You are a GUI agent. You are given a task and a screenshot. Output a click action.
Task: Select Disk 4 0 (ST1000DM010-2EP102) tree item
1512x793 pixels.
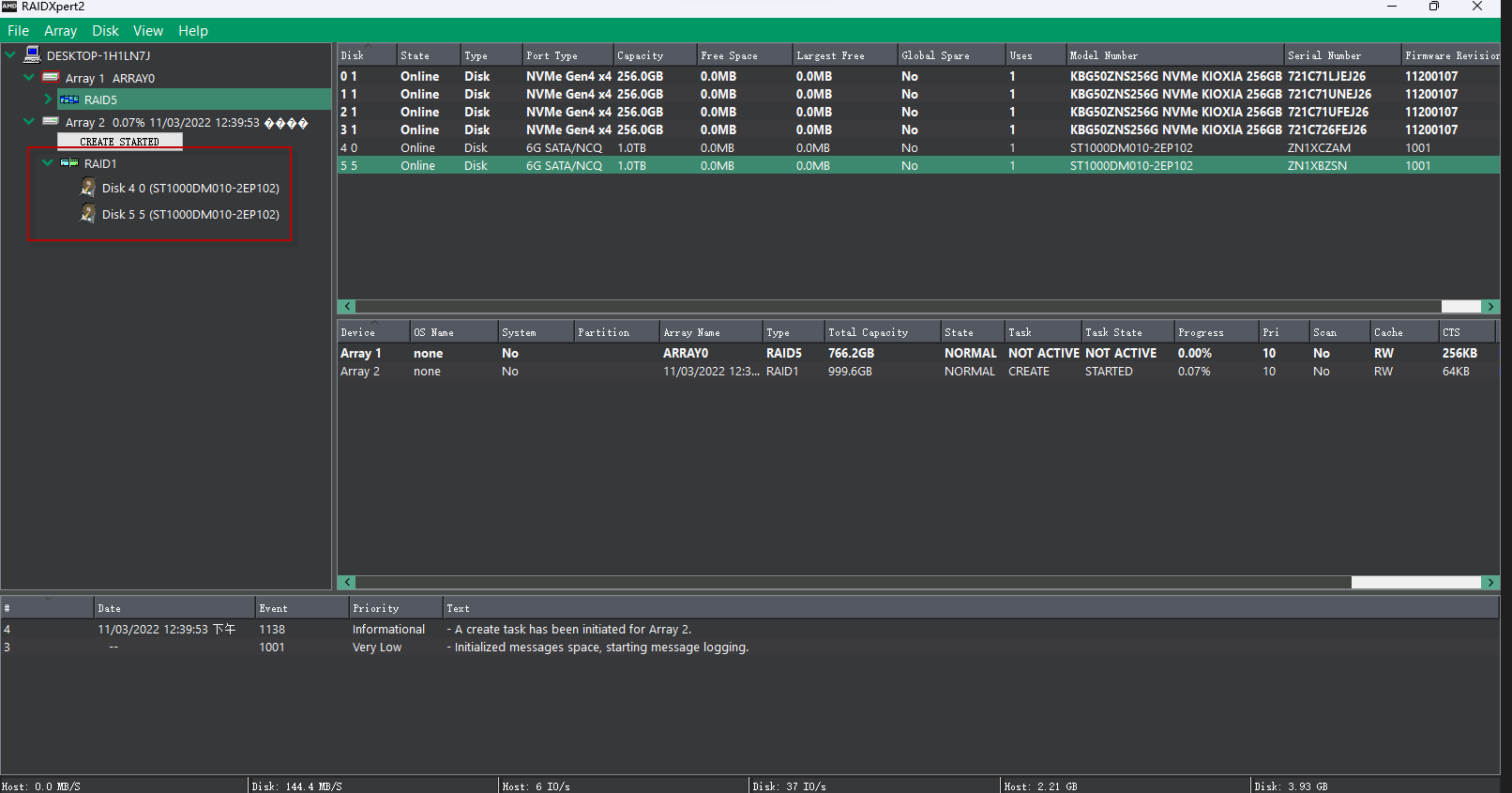[x=190, y=188]
